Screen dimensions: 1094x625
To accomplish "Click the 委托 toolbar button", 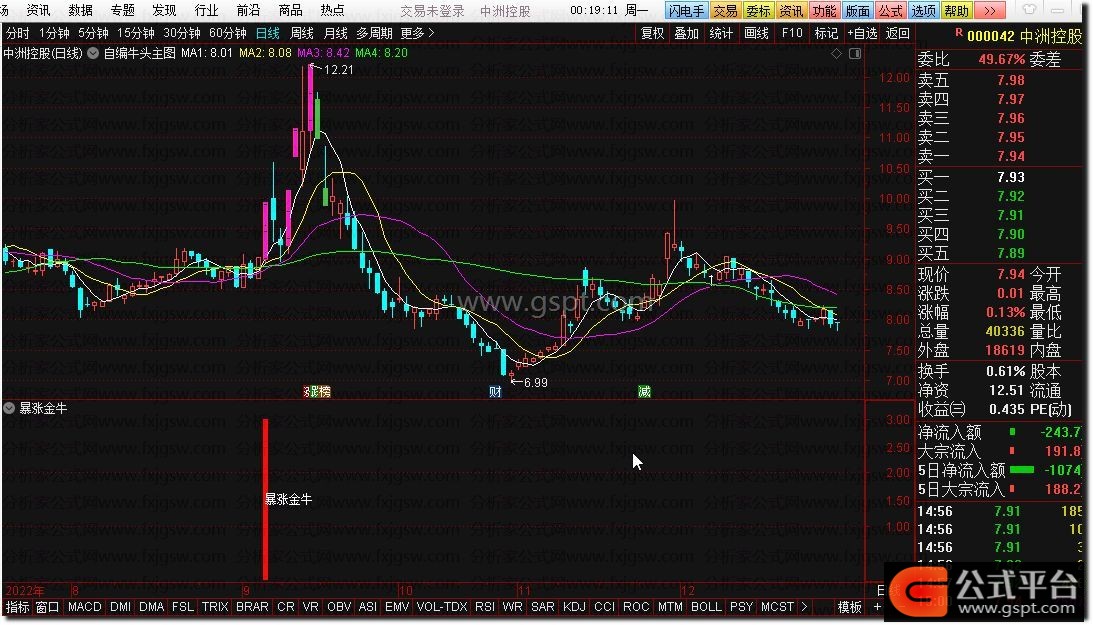I will tap(758, 10).
